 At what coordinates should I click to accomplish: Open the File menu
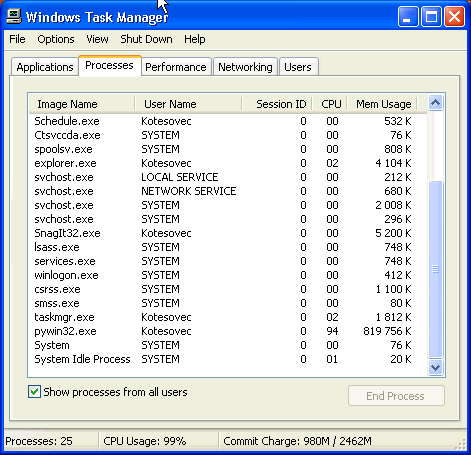point(17,39)
